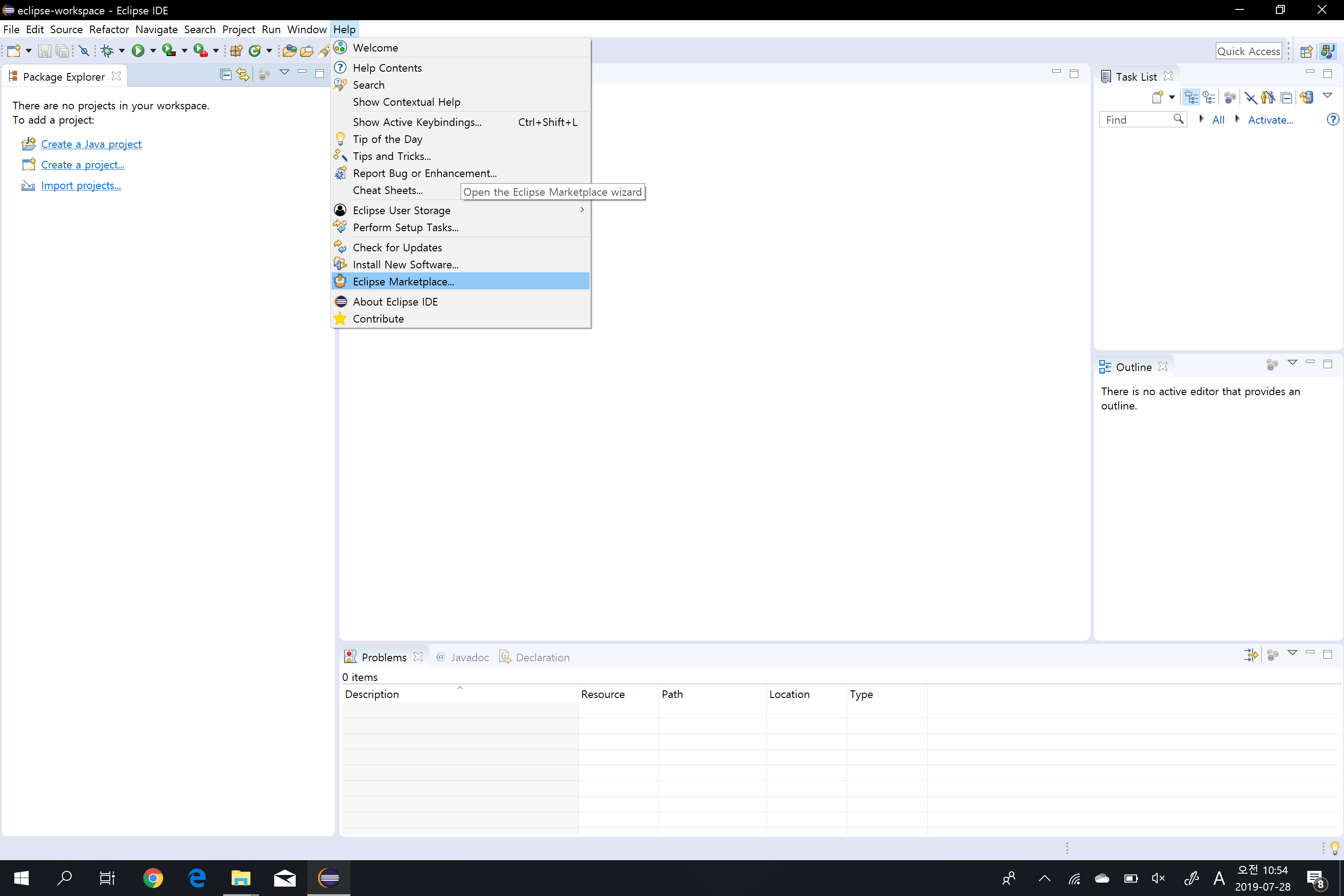The height and width of the screenshot is (896, 1344).
Task: Click the Debug bug icon in toolbar
Action: pos(107,51)
